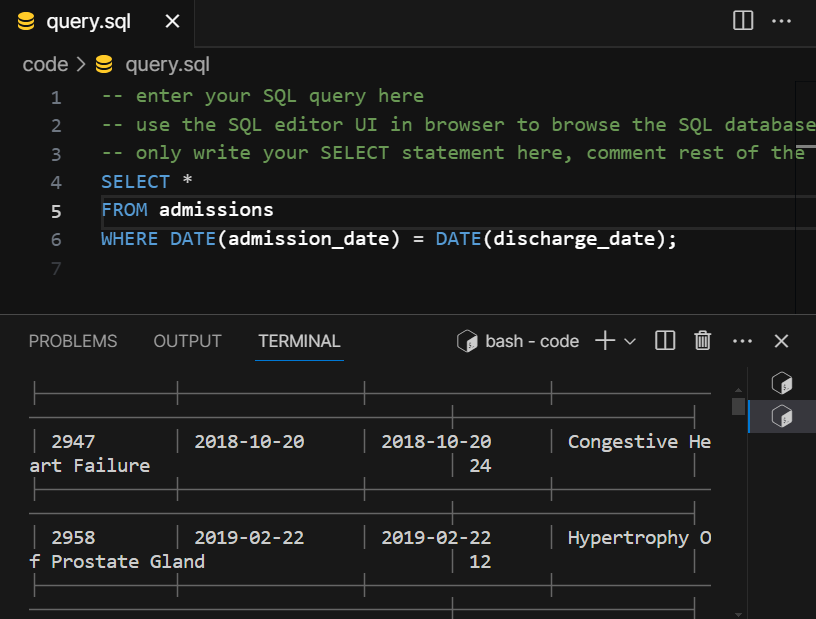Select the TERMINAL panel tab

pos(299,341)
